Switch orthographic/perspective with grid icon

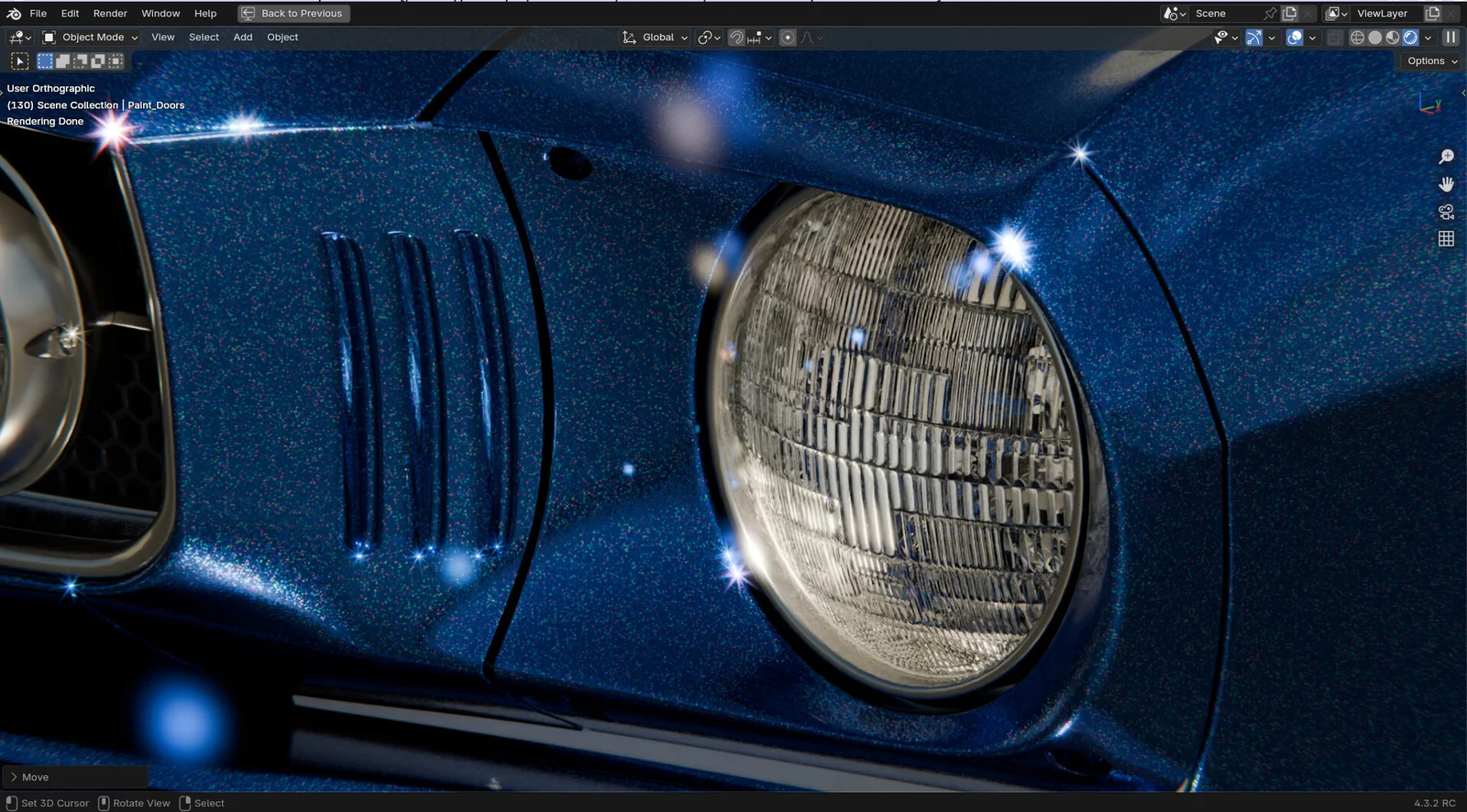(1446, 238)
